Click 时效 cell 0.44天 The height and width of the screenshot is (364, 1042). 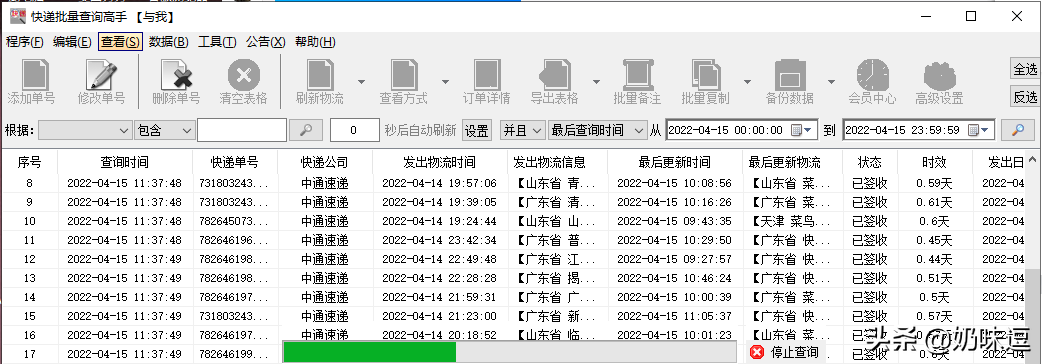click(x=934, y=259)
